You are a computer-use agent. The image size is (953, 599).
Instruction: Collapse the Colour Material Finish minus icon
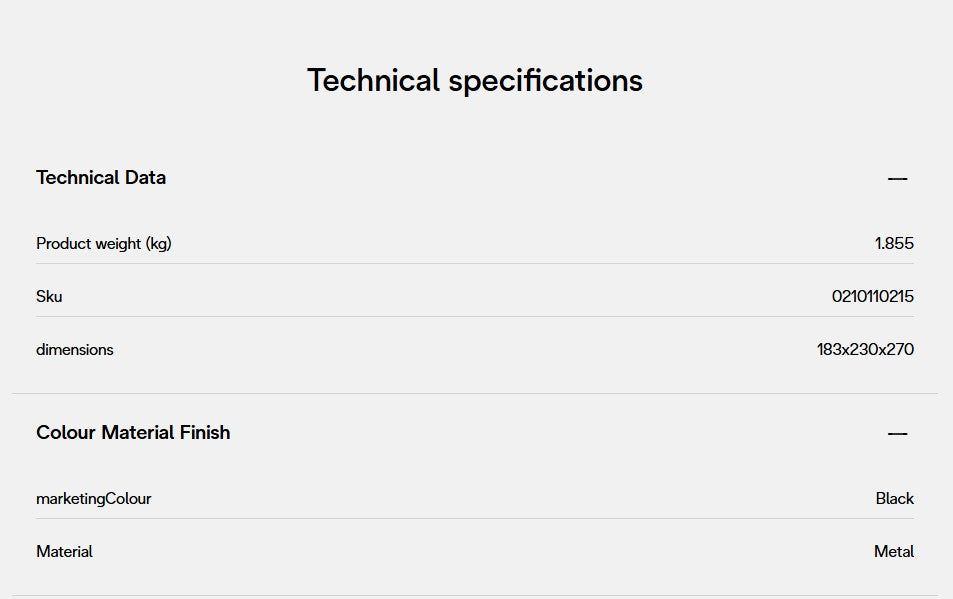click(x=897, y=434)
